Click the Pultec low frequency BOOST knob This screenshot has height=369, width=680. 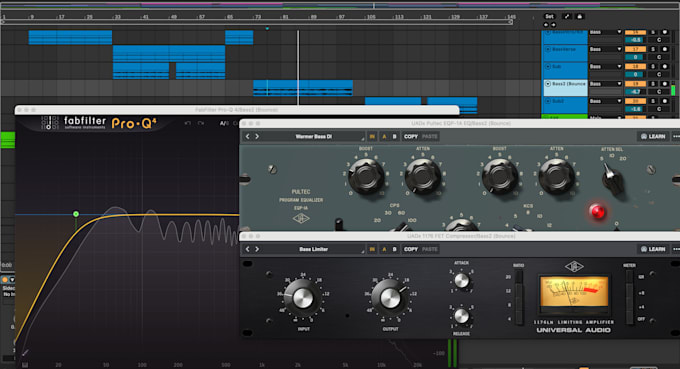[366, 176]
